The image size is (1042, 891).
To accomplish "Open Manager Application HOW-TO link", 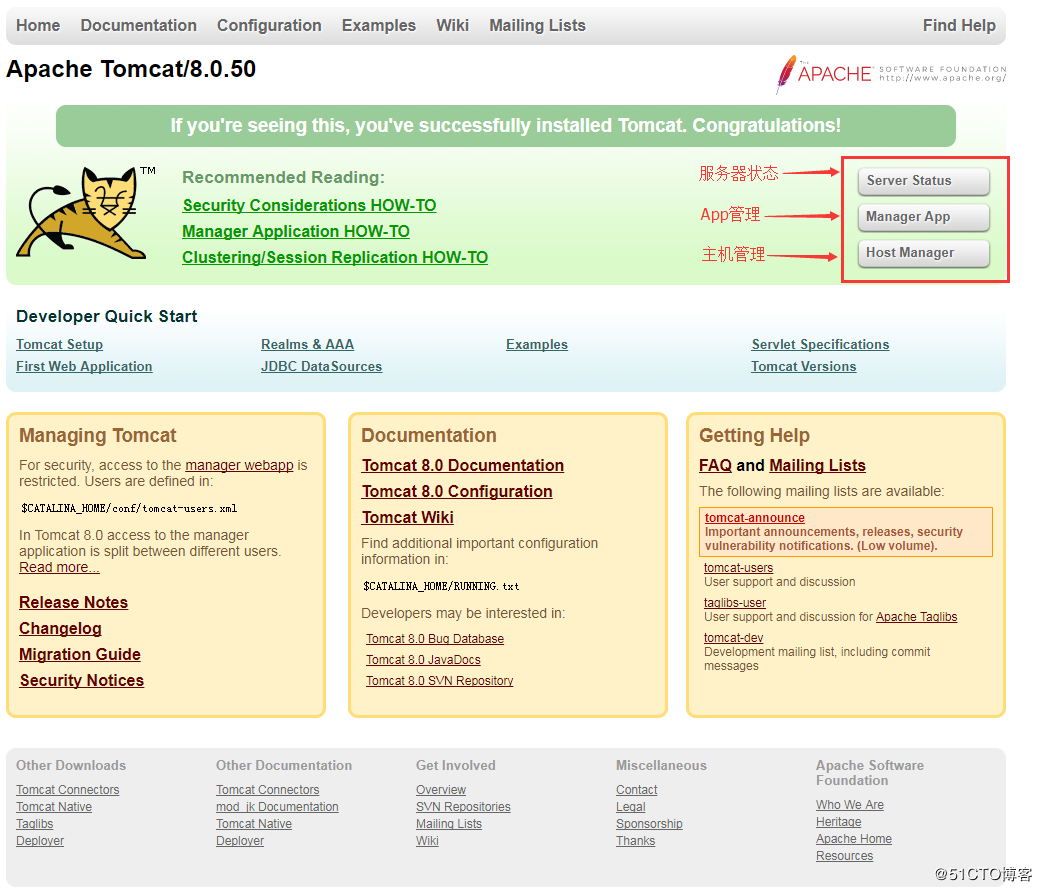I will [x=296, y=231].
